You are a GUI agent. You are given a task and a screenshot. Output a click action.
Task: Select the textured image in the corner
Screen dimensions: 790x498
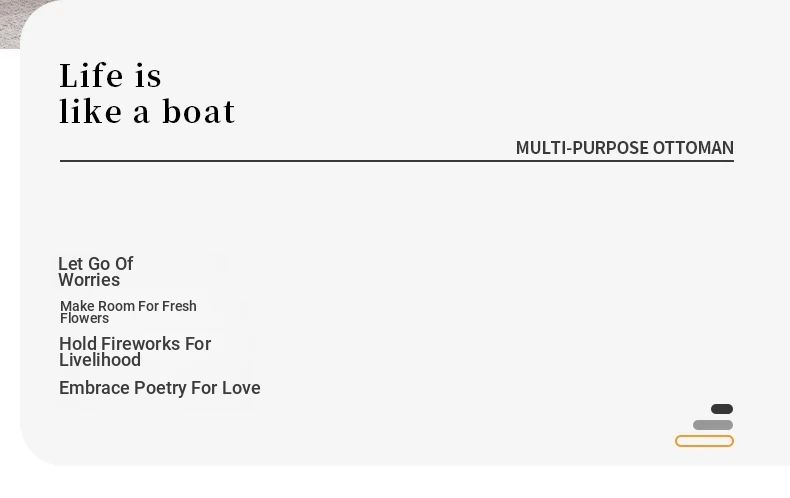(20, 23)
